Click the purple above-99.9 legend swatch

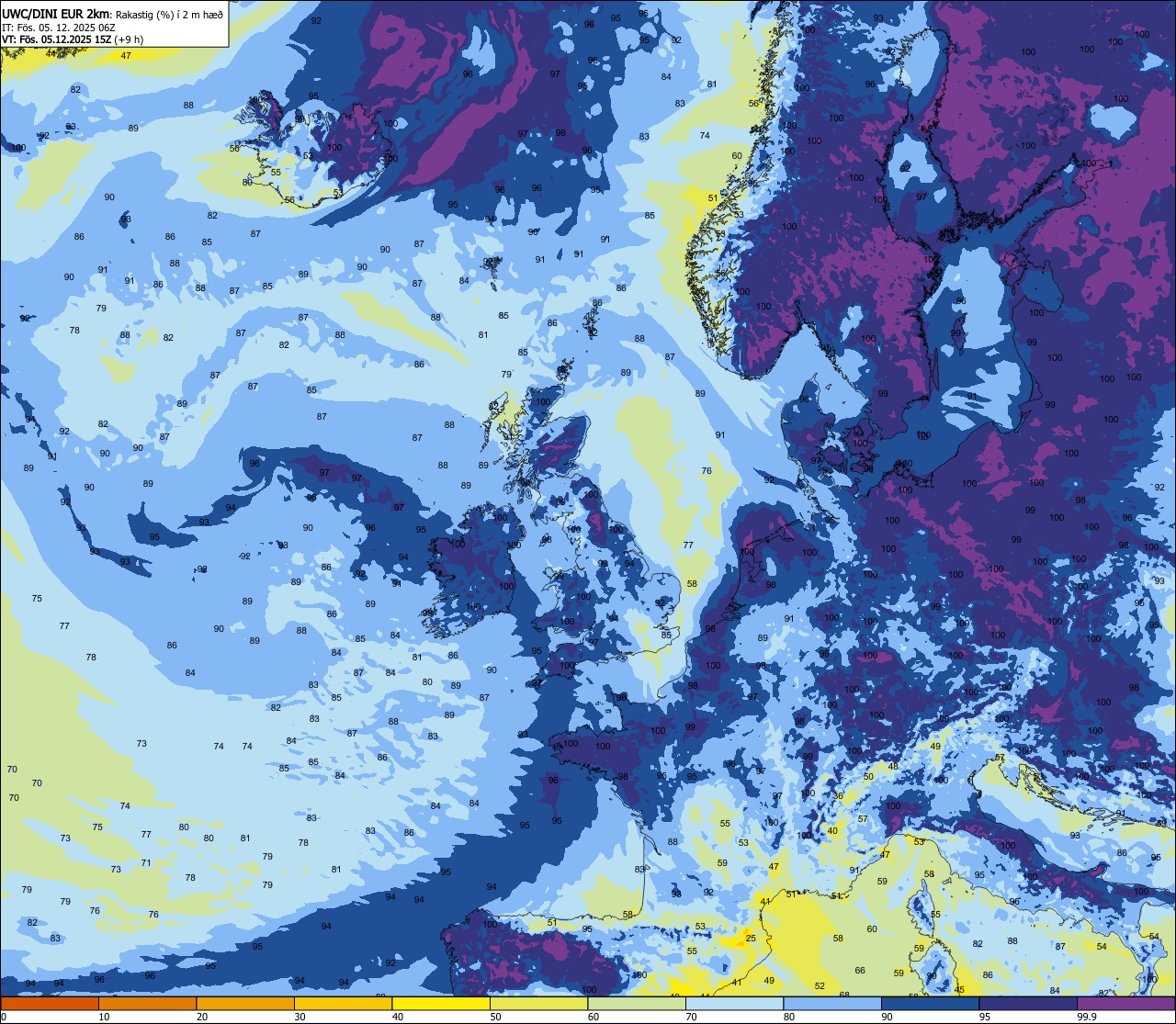click(x=1125, y=1003)
